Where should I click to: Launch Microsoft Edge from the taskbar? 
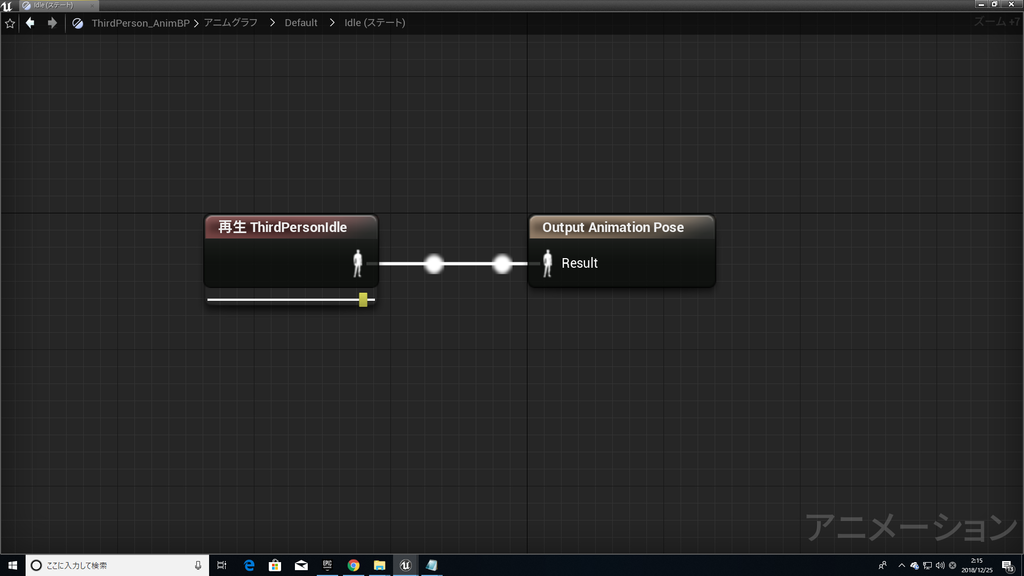249,566
